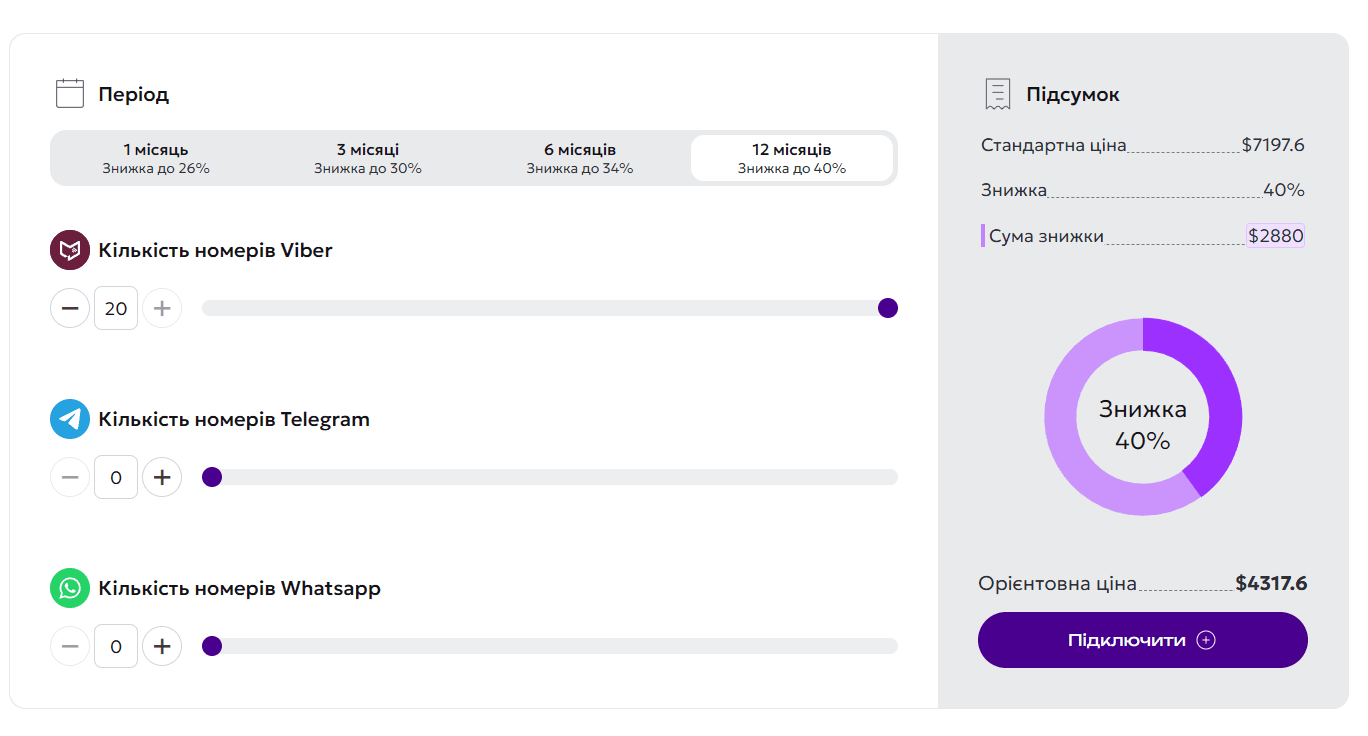The width and height of the screenshot is (1368, 736).
Task: Click the Сума знижки label
Action: (1046, 236)
